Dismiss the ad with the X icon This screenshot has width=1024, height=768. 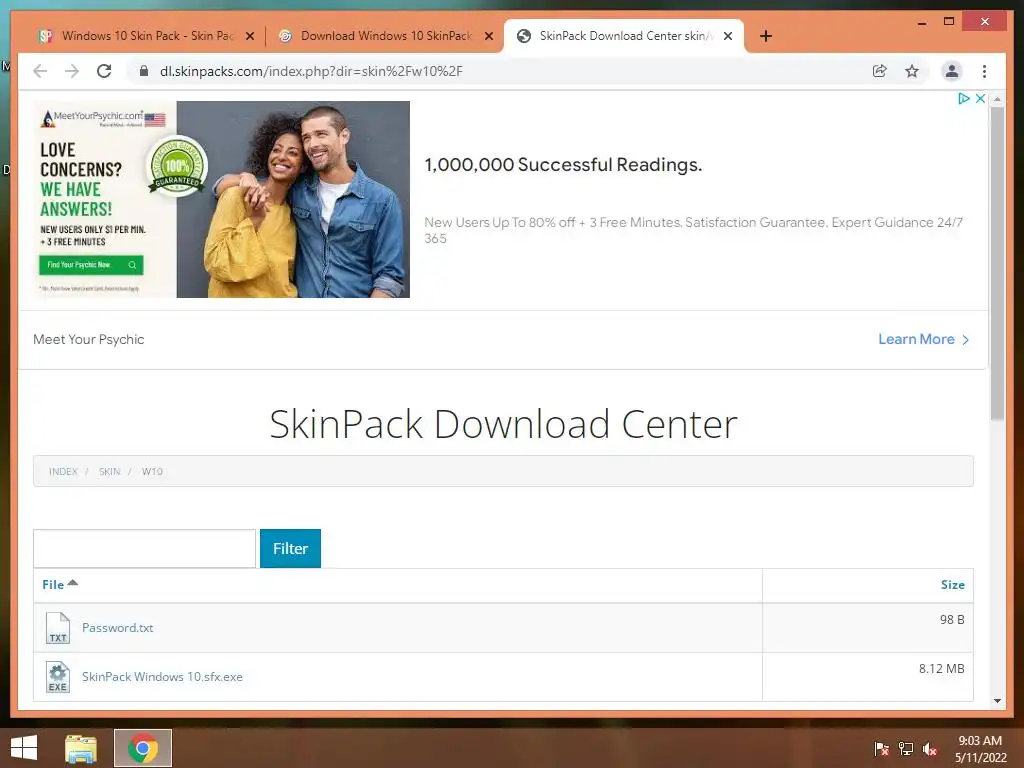pyautogui.click(x=980, y=99)
